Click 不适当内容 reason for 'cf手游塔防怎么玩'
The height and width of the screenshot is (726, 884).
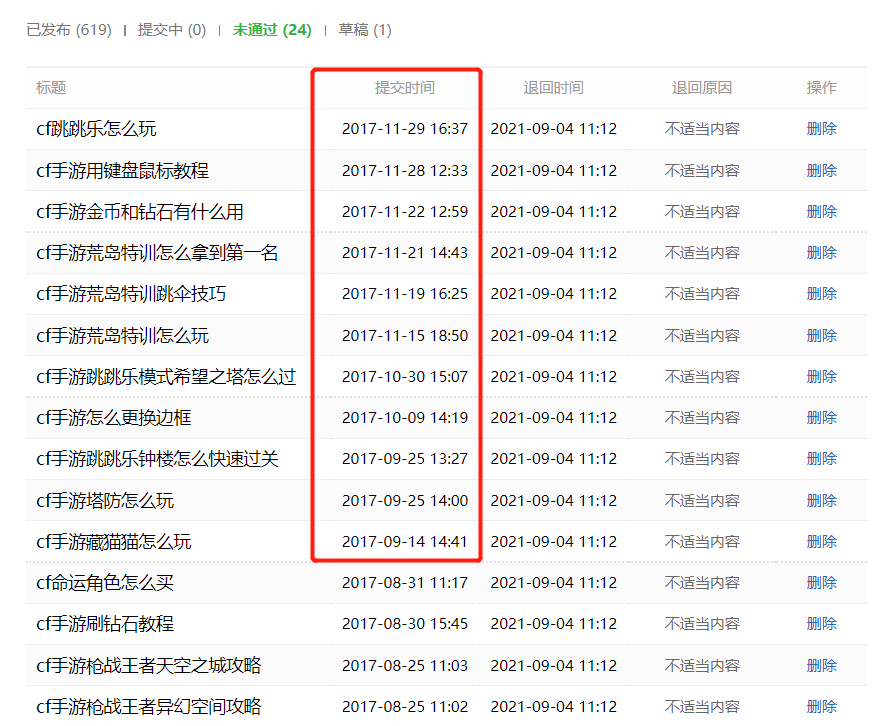702,501
